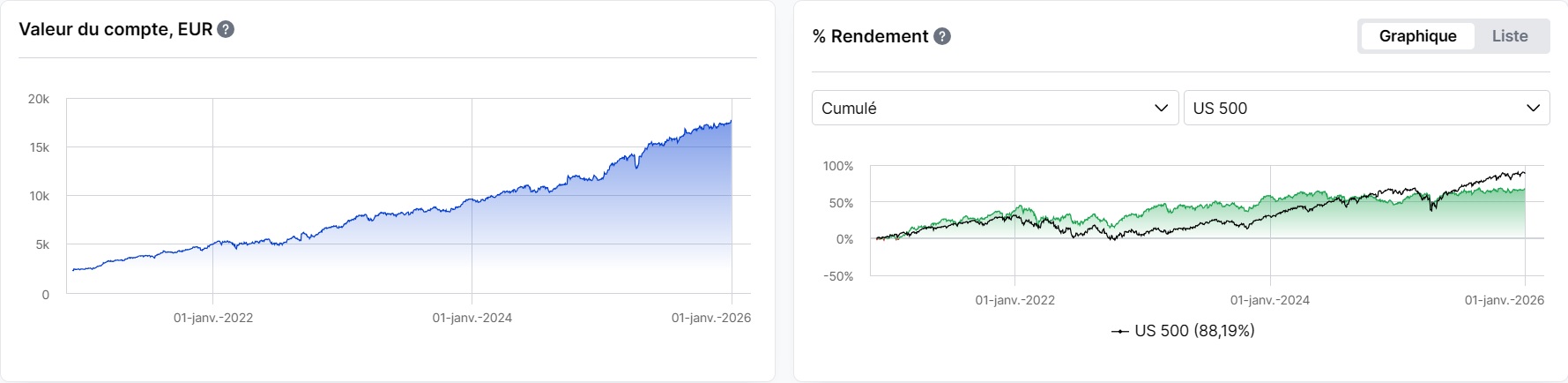Viewport: 1568px width, 383px height.
Task: Click 01-janv.-2022 label on the return chart
Action: 1014,300
